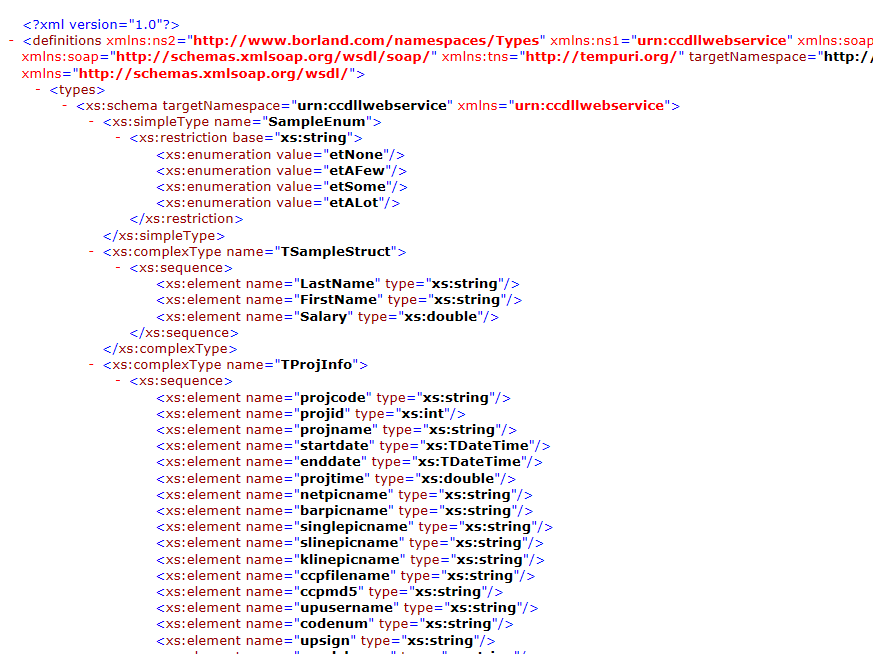Collapse the root definitions element
This screenshot has width=873, height=654.
(11, 41)
